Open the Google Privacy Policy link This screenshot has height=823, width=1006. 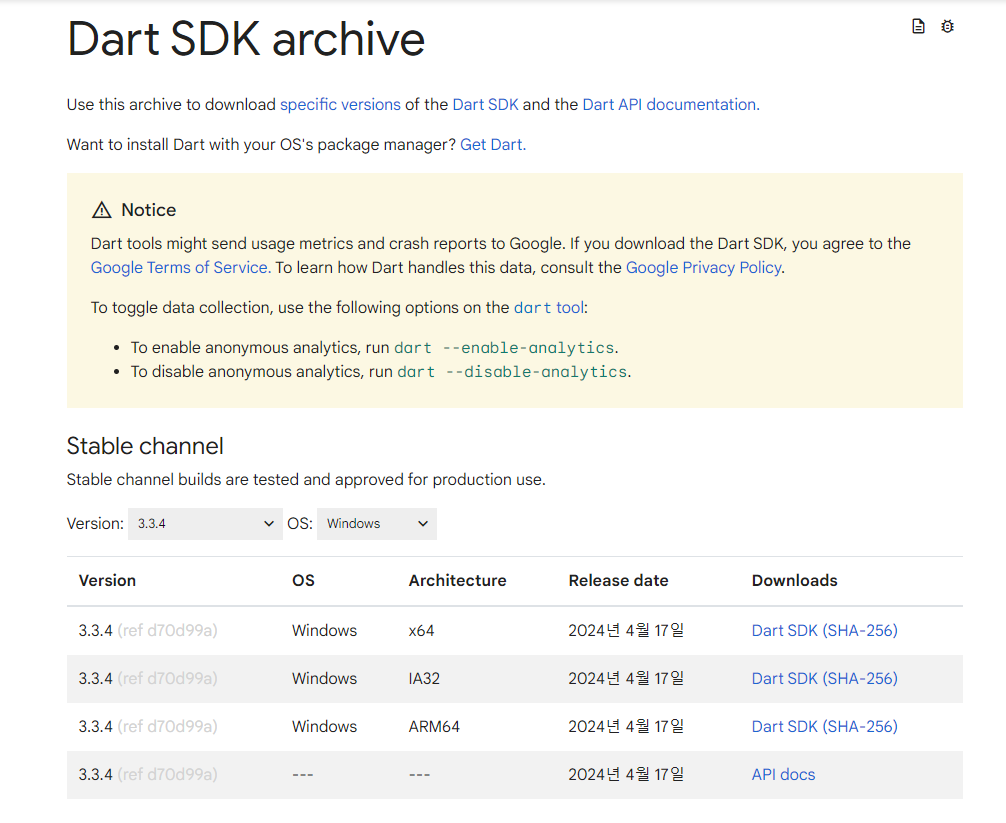point(704,267)
